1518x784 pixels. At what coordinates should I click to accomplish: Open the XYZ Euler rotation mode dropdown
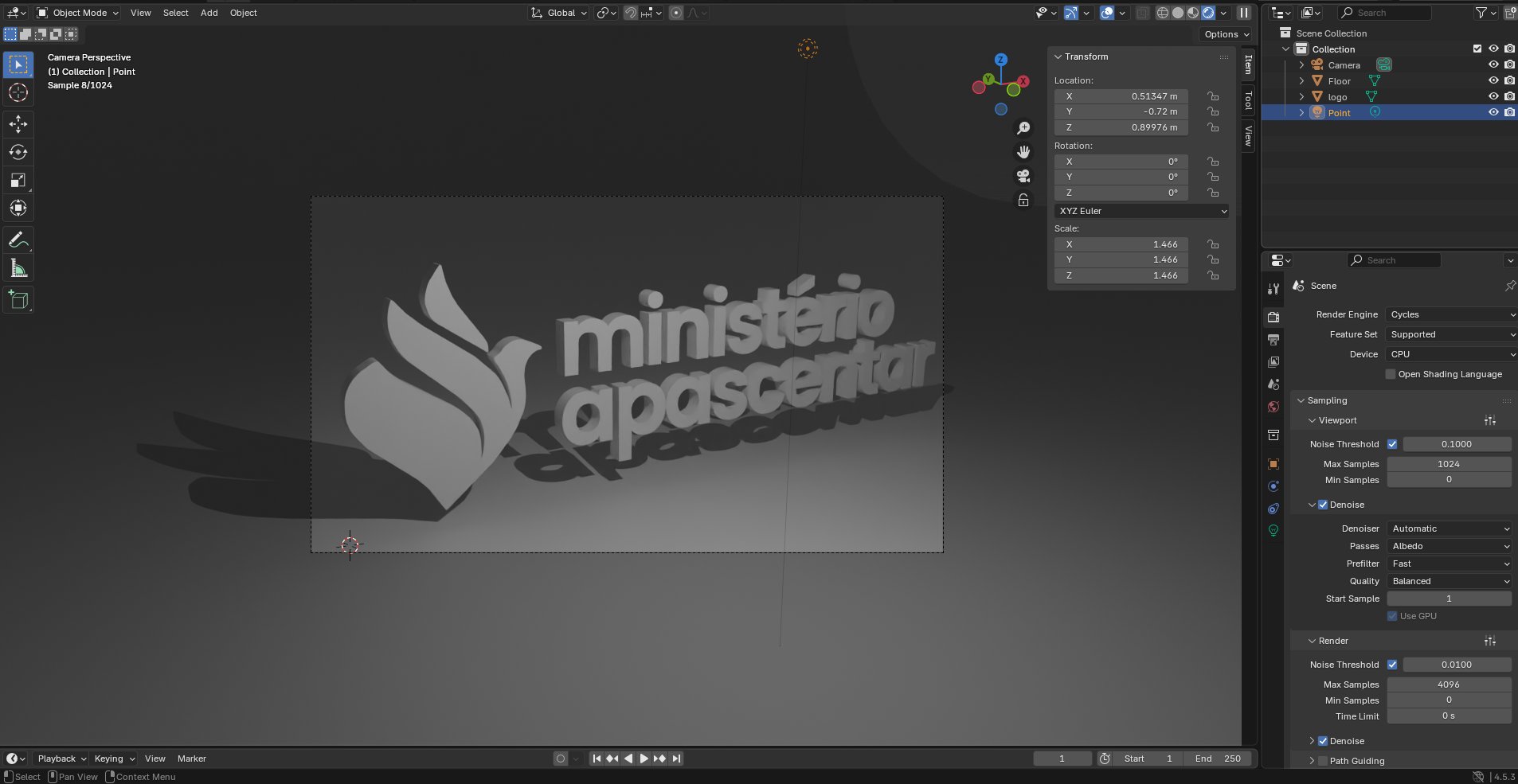1141,211
